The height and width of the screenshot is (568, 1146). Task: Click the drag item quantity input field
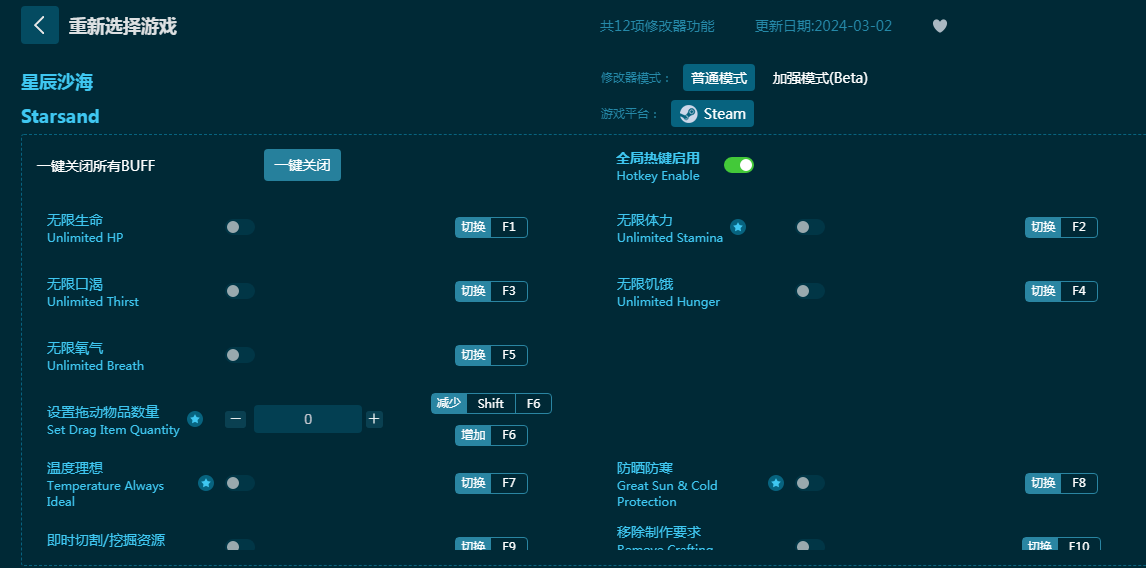tap(307, 419)
